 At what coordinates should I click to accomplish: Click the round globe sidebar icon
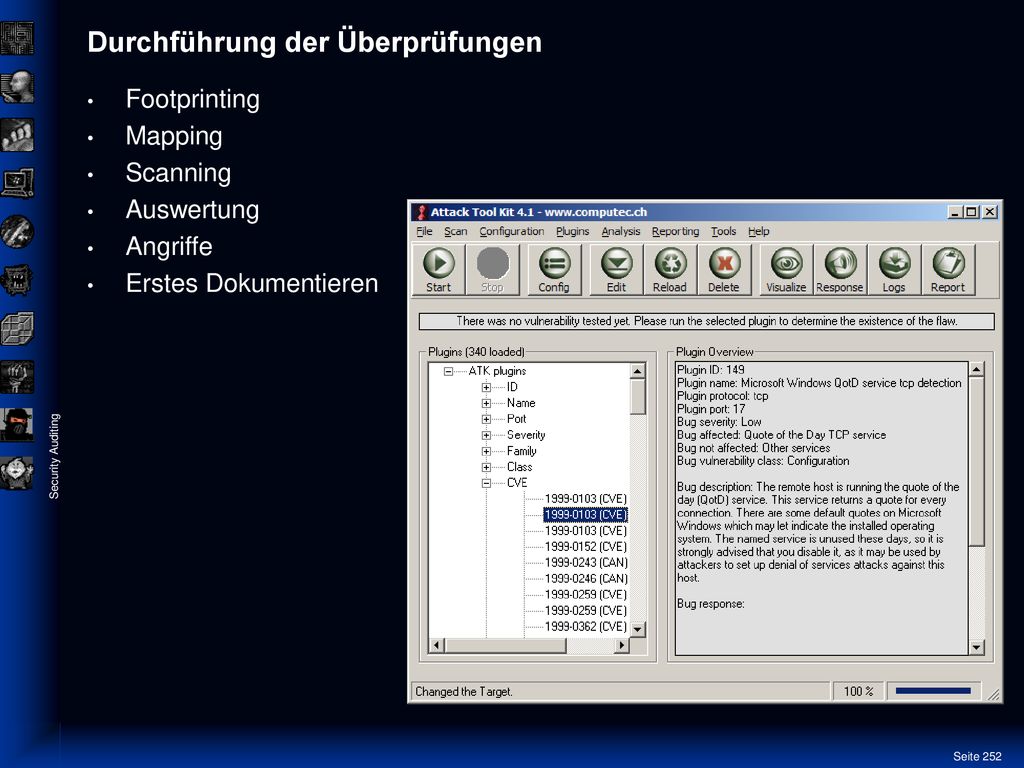click(17, 232)
